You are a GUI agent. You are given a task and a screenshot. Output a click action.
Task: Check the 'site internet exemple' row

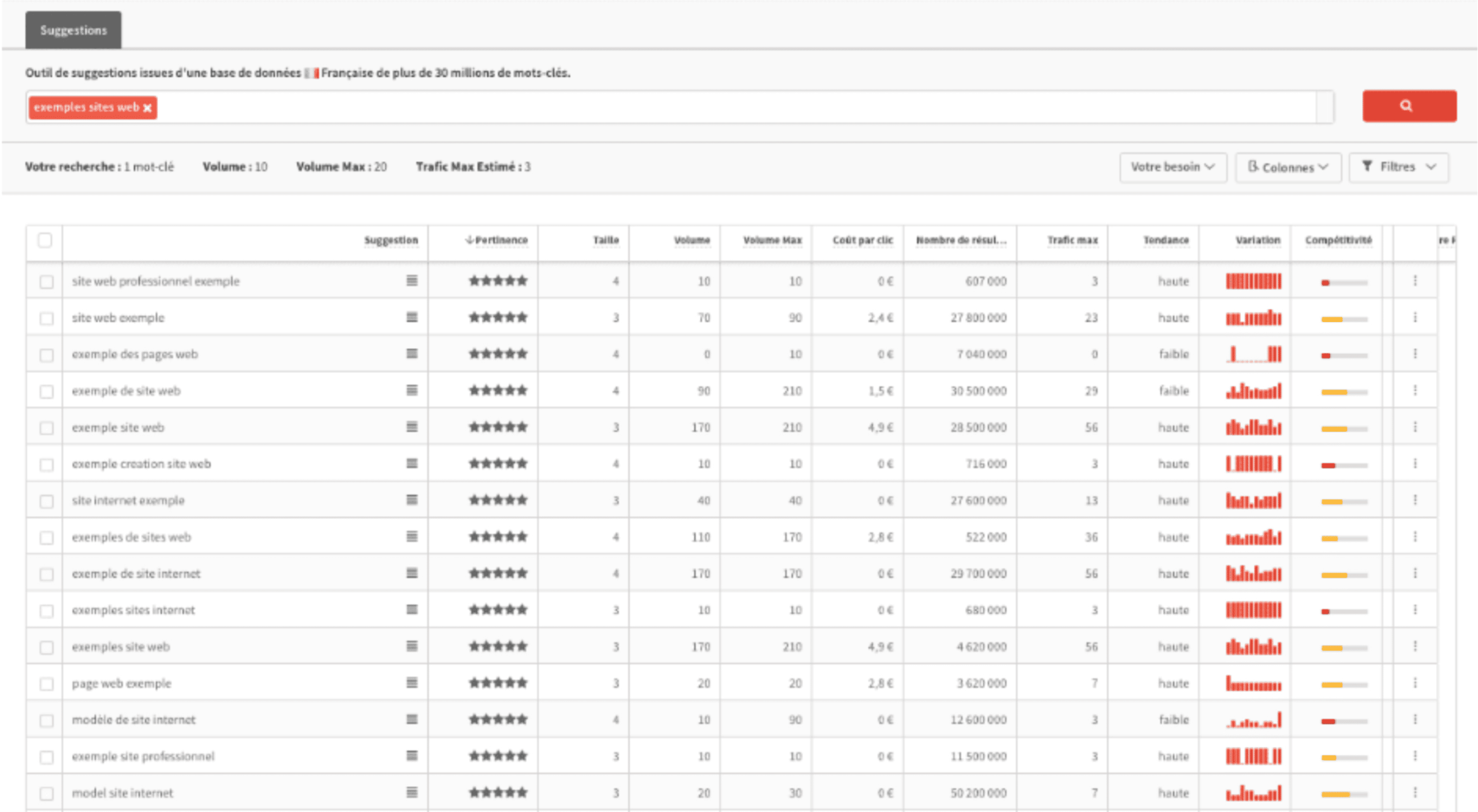click(x=46, y=501)
